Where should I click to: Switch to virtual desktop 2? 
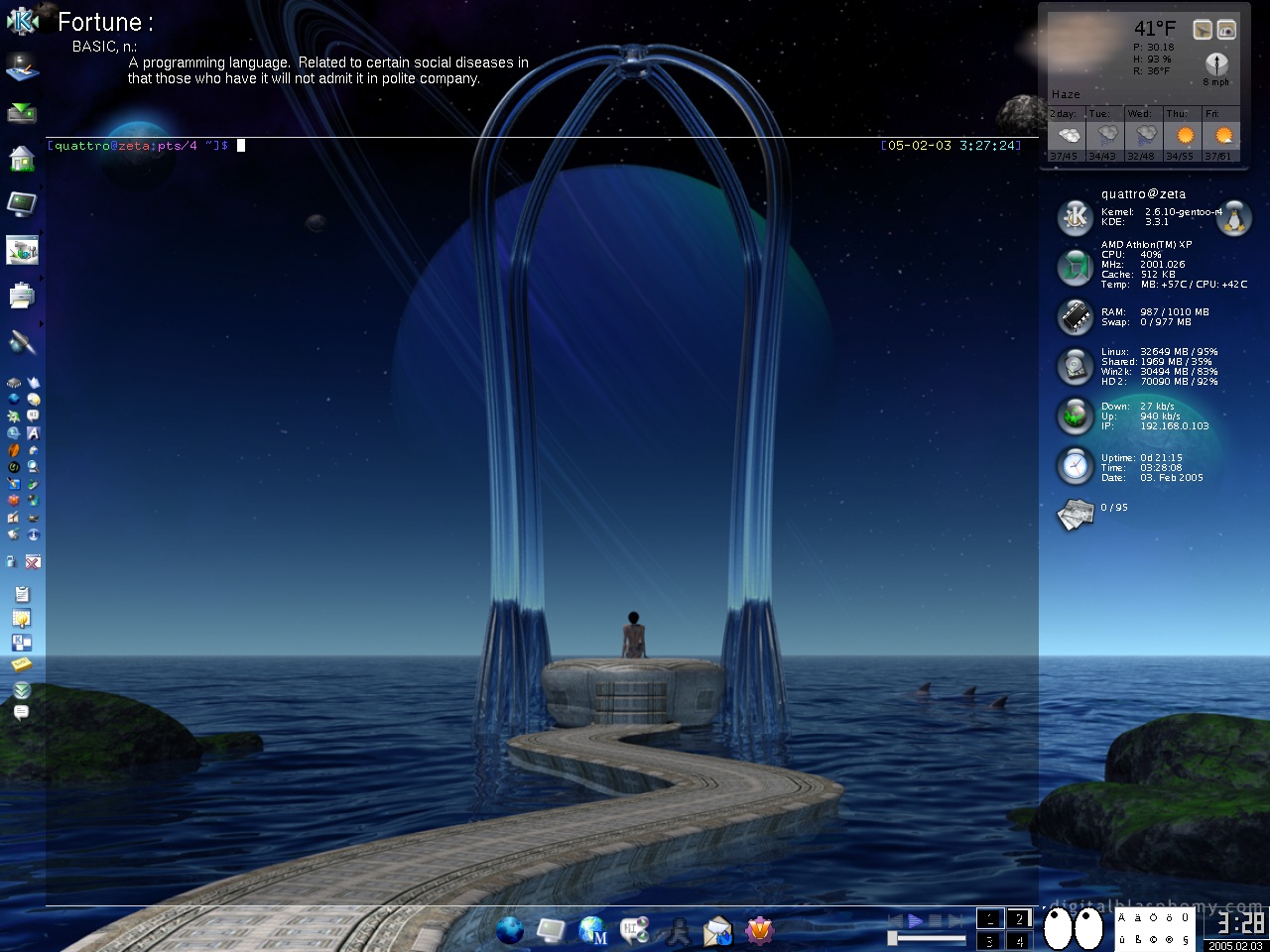coord(1019,918)
